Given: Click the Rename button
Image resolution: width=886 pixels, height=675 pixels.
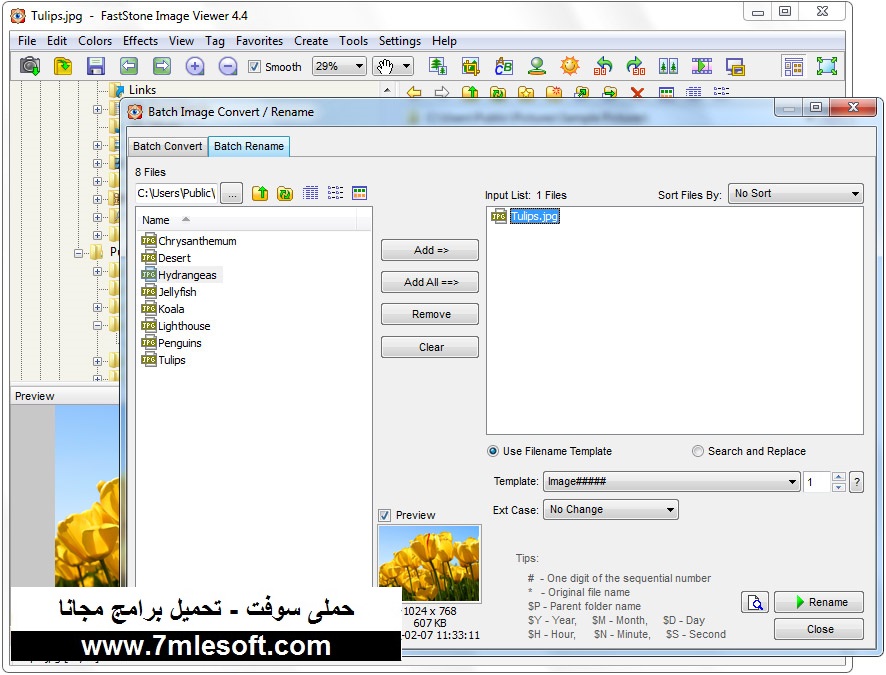Looking at the screenshot, I should (x=819, y=602).
